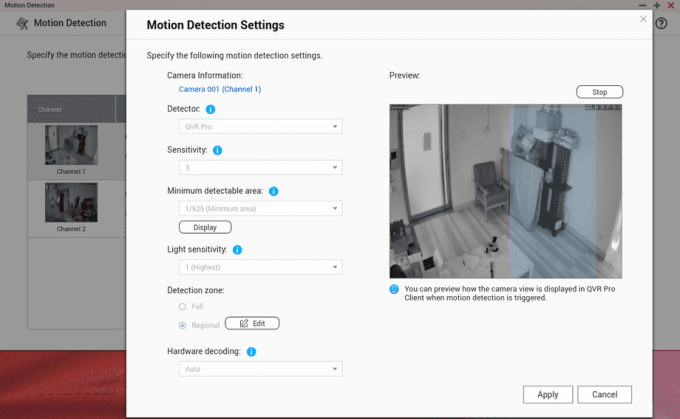This screenshot has height=419, width=680.
Task: Stop the camera preview
Action: [599, 92]
